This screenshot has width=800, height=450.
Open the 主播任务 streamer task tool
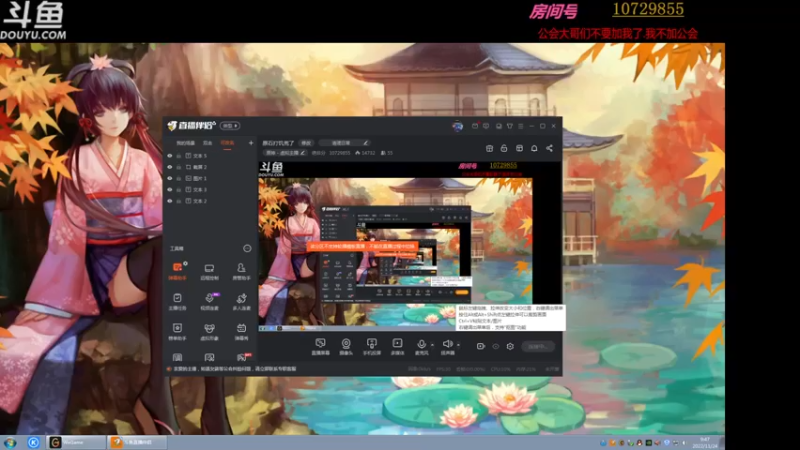click(178, 302)
